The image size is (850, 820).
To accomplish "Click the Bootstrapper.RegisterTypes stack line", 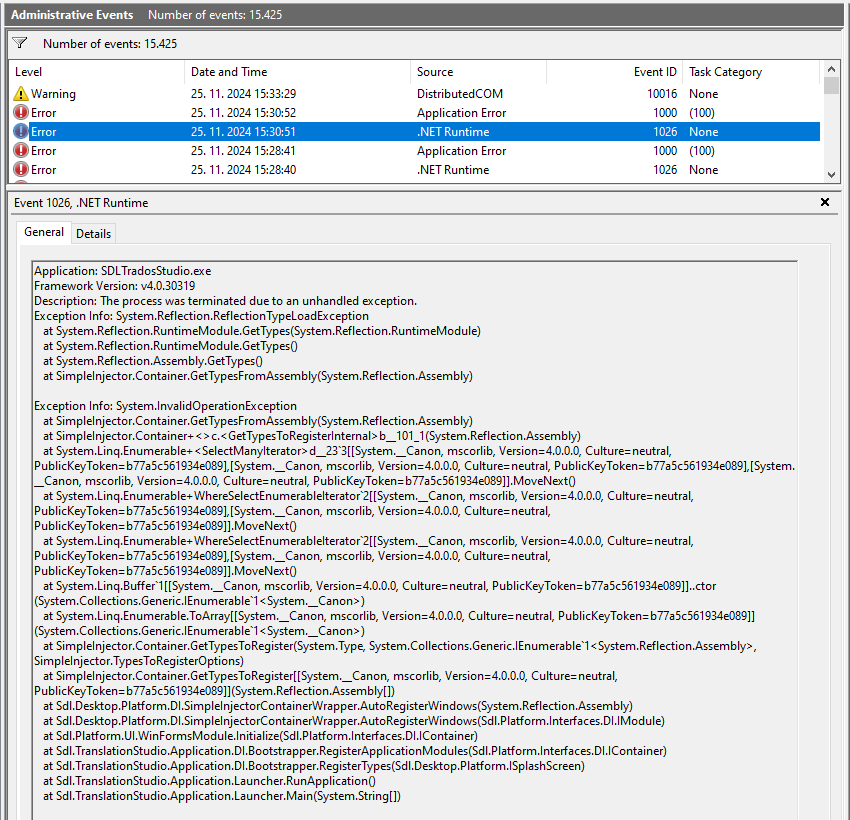I will point(314,766).
